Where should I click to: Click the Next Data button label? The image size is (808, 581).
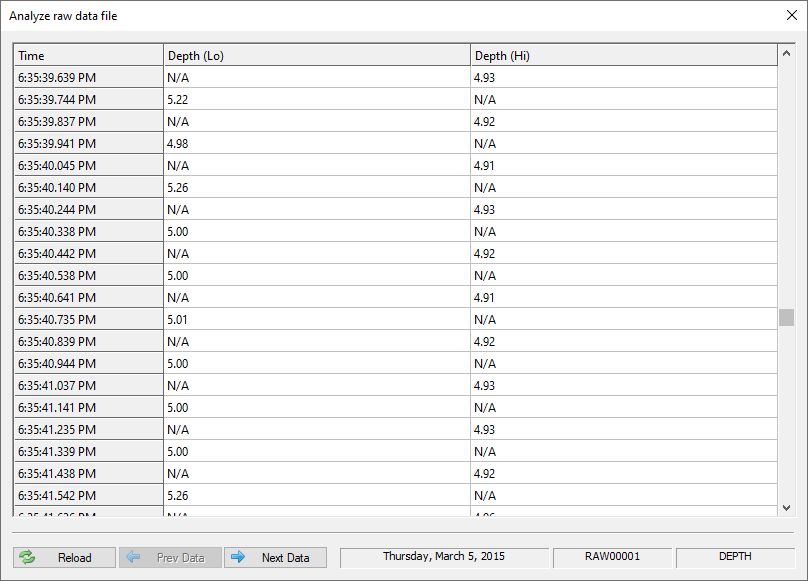click(285, 558)
